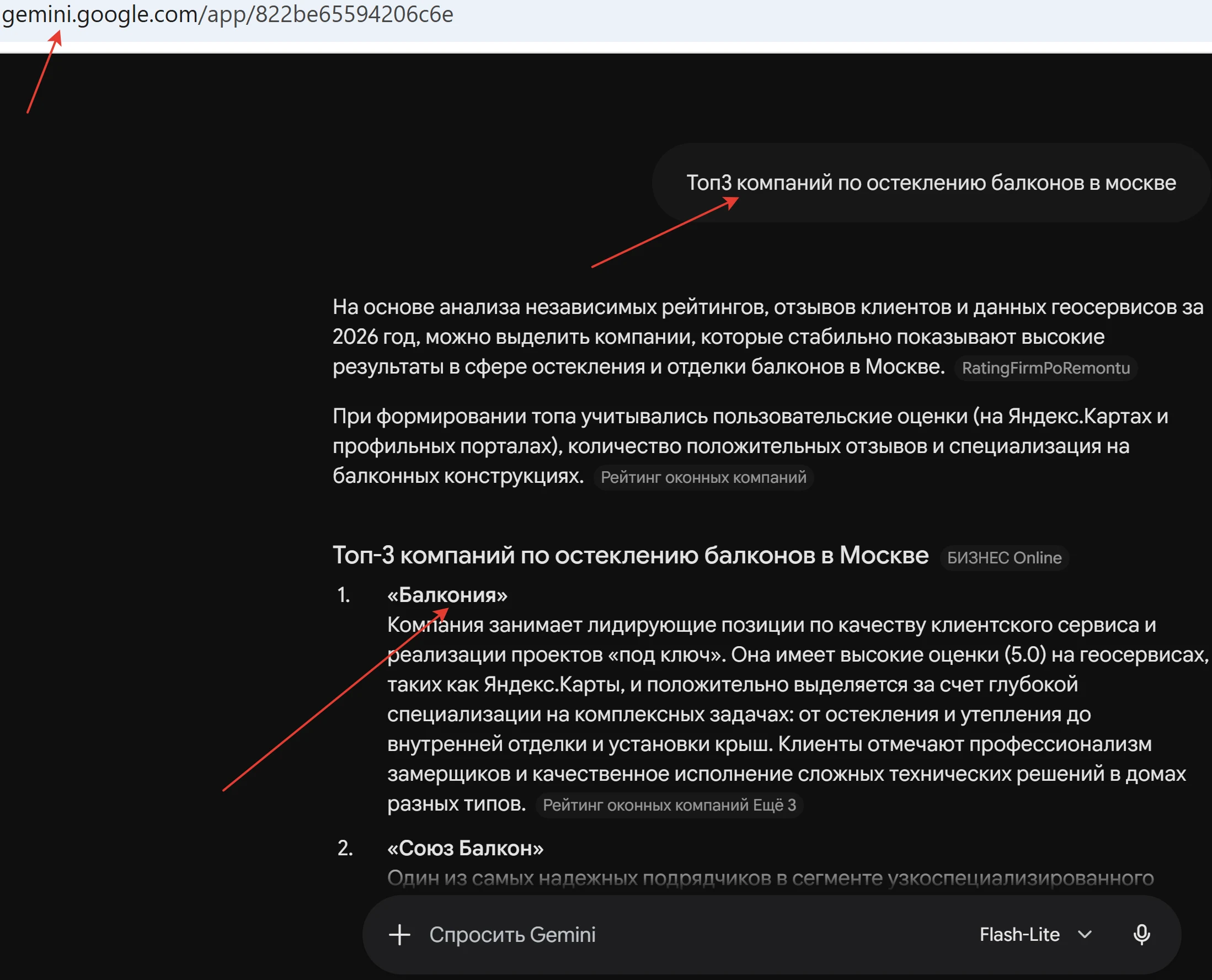Click the company name «Союз Балкон»
This screenshot has width=1212, height=980.
(x=465, y=848)
